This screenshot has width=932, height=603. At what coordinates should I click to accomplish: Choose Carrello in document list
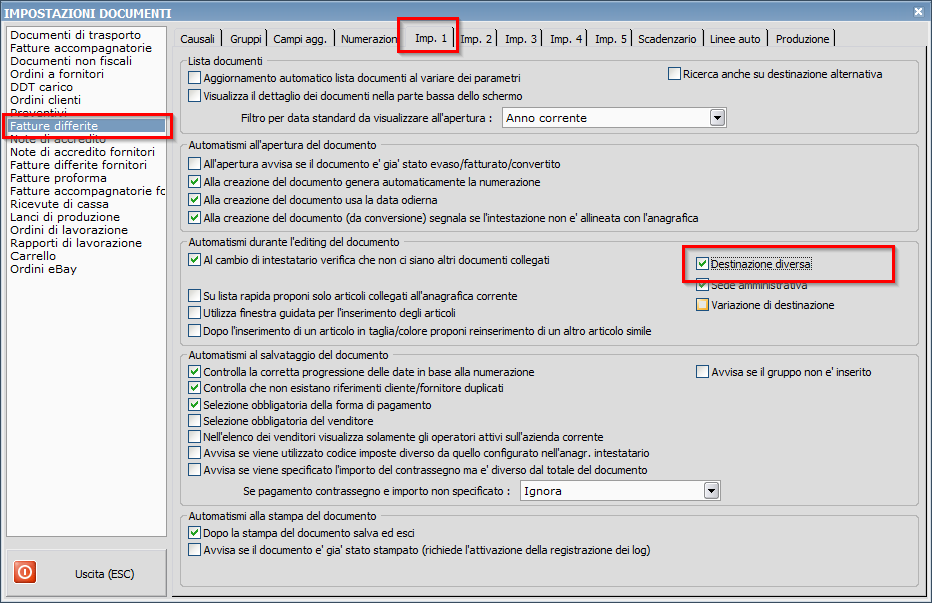(33, 257)
